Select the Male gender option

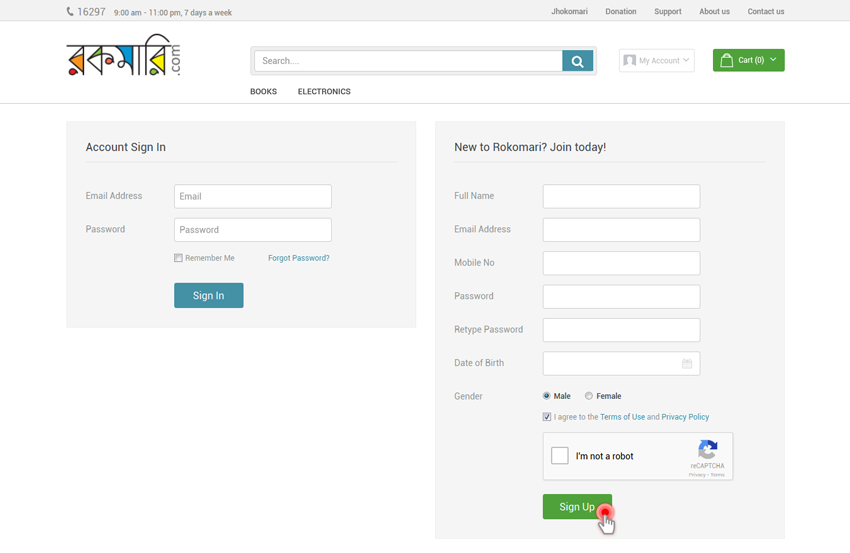(x=547, y=396)
